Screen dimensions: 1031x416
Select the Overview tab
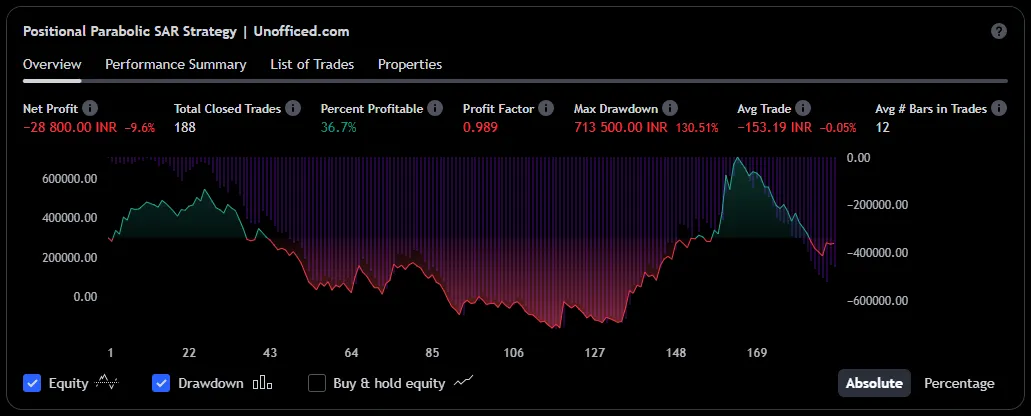tap(52, 64)
